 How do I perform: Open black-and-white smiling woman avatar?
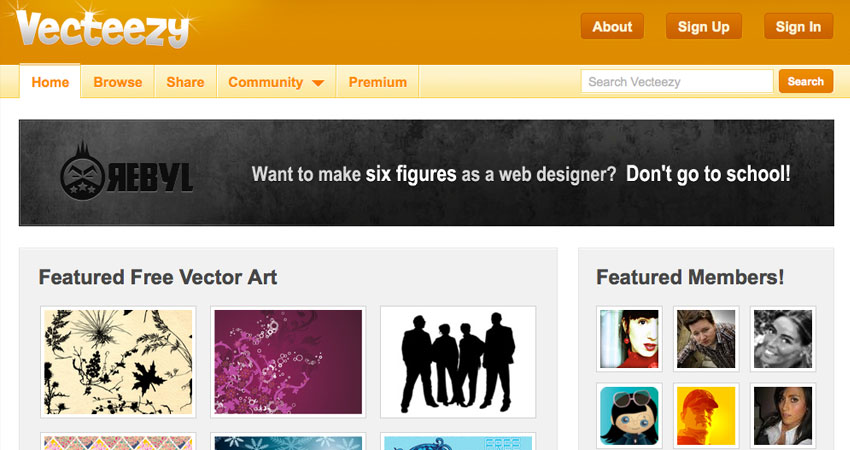(783, 339)
